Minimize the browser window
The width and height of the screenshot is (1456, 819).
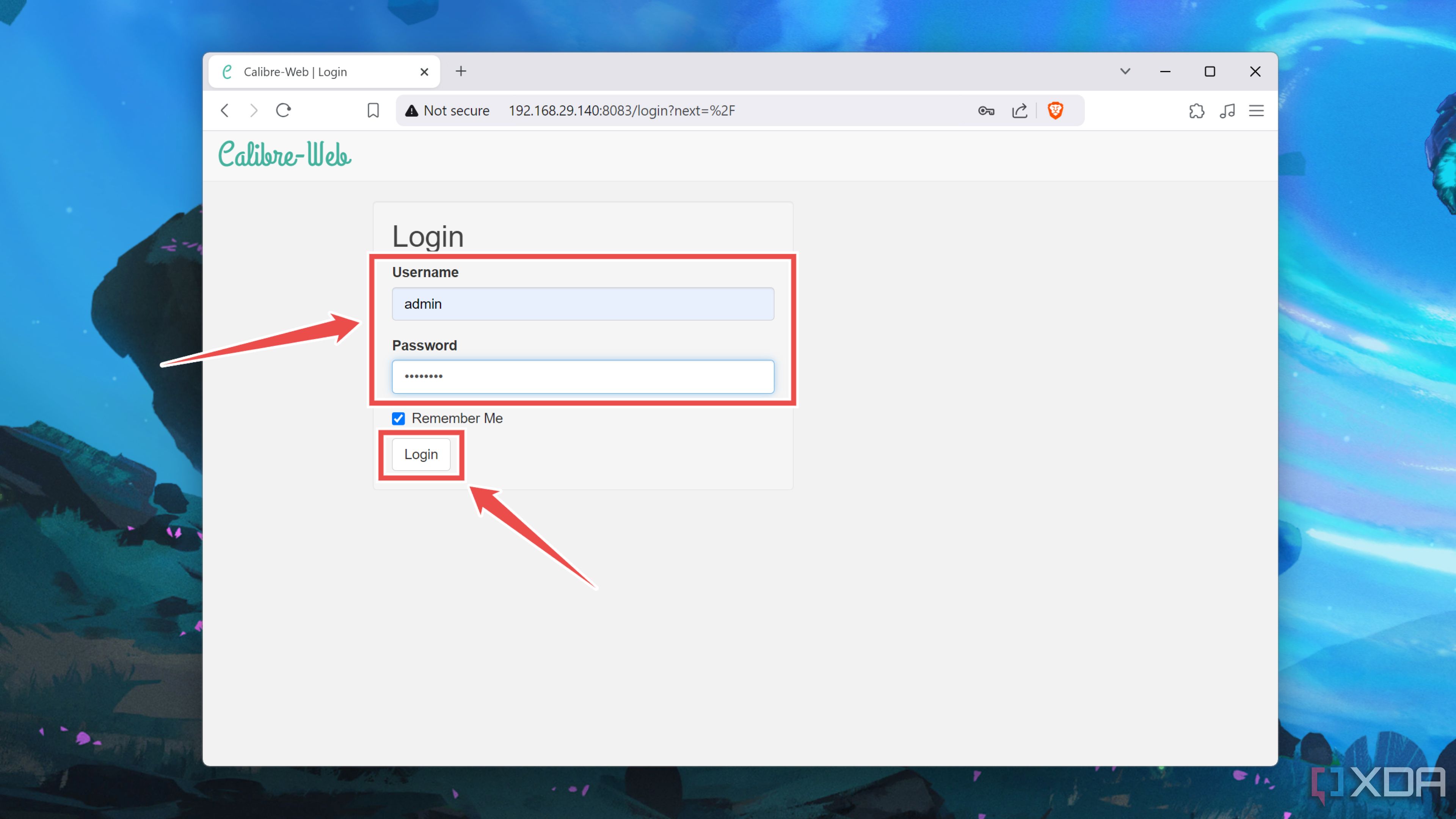[1165, 71]
